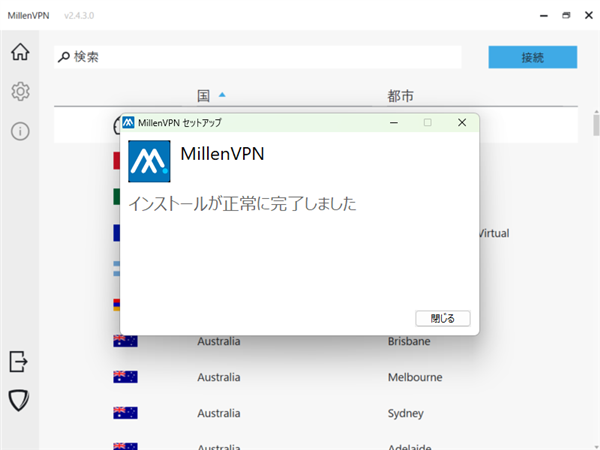
Task: Focus the 検索 search field
Action: tap(258, 57)
